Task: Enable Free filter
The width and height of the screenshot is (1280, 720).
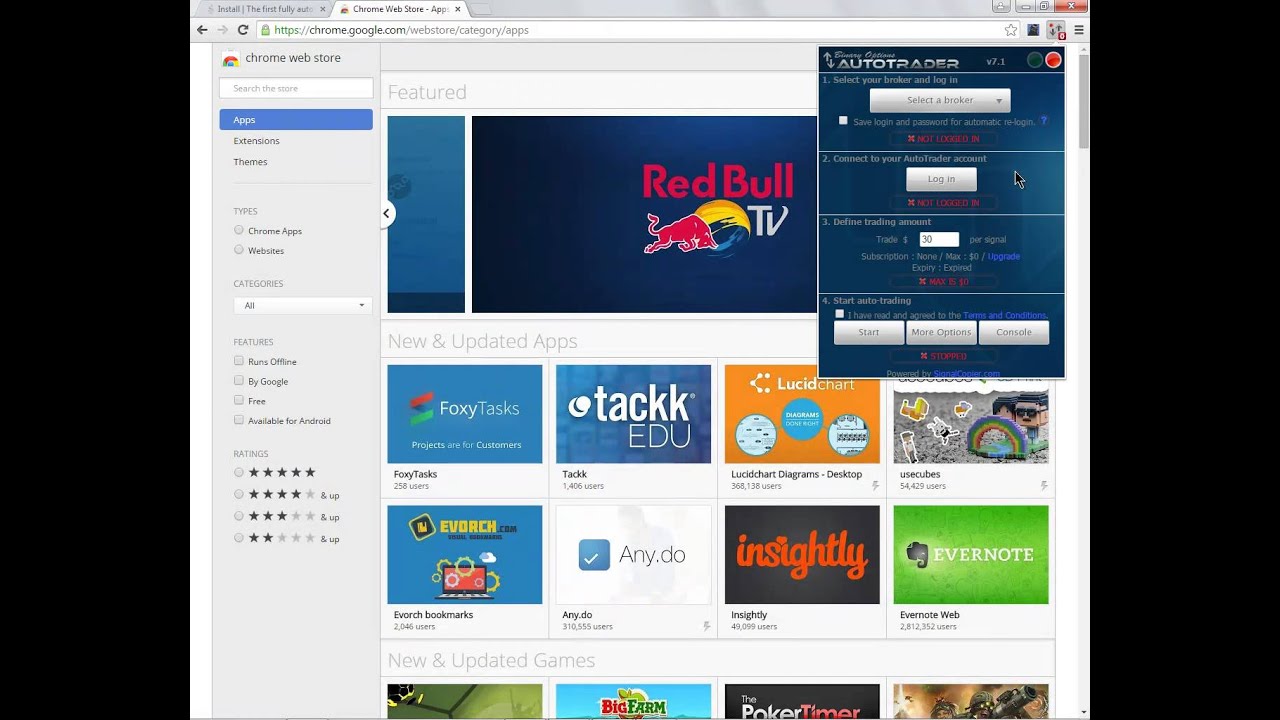Action: tap(239, 400)
